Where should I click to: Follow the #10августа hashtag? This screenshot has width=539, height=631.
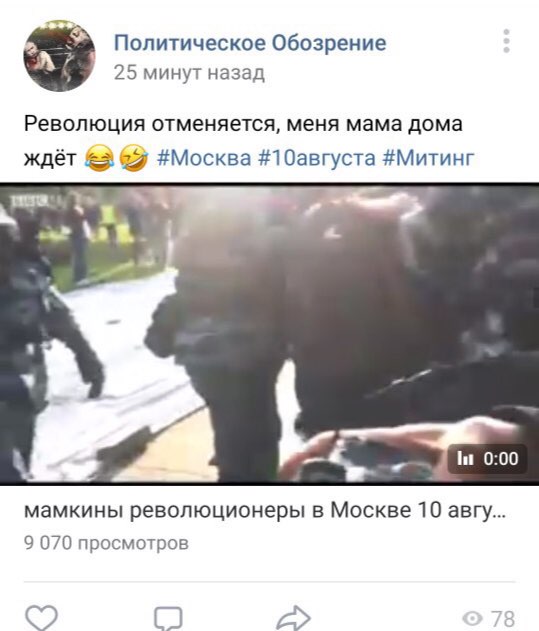click(317, 157)
